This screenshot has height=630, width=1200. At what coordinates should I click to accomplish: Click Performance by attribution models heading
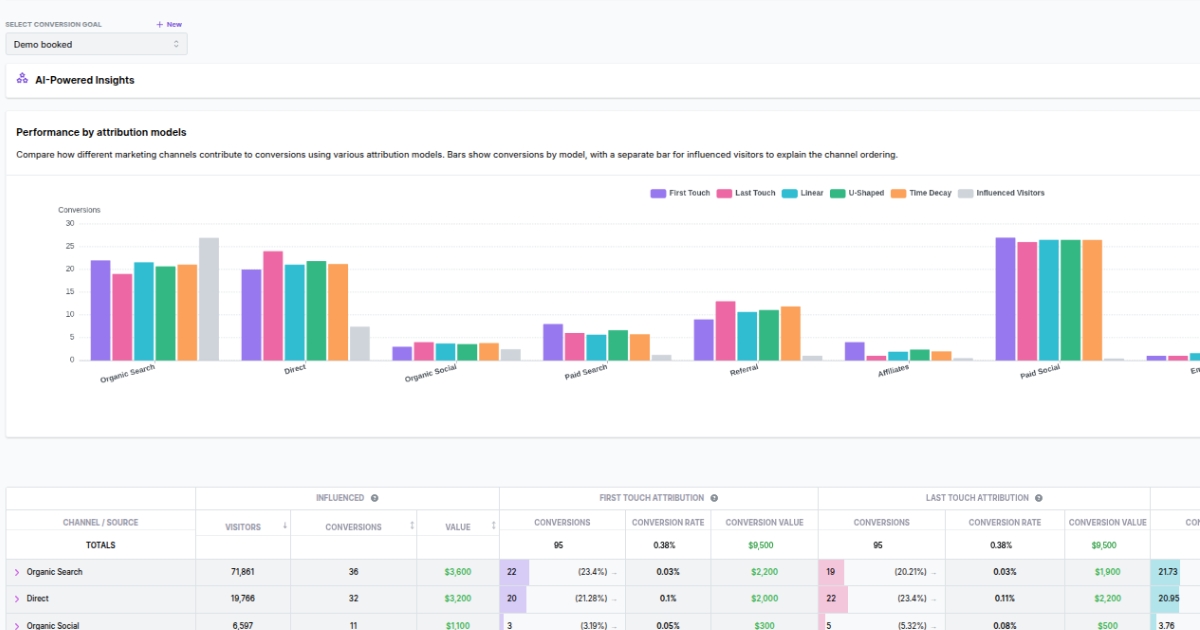point(101,132)
